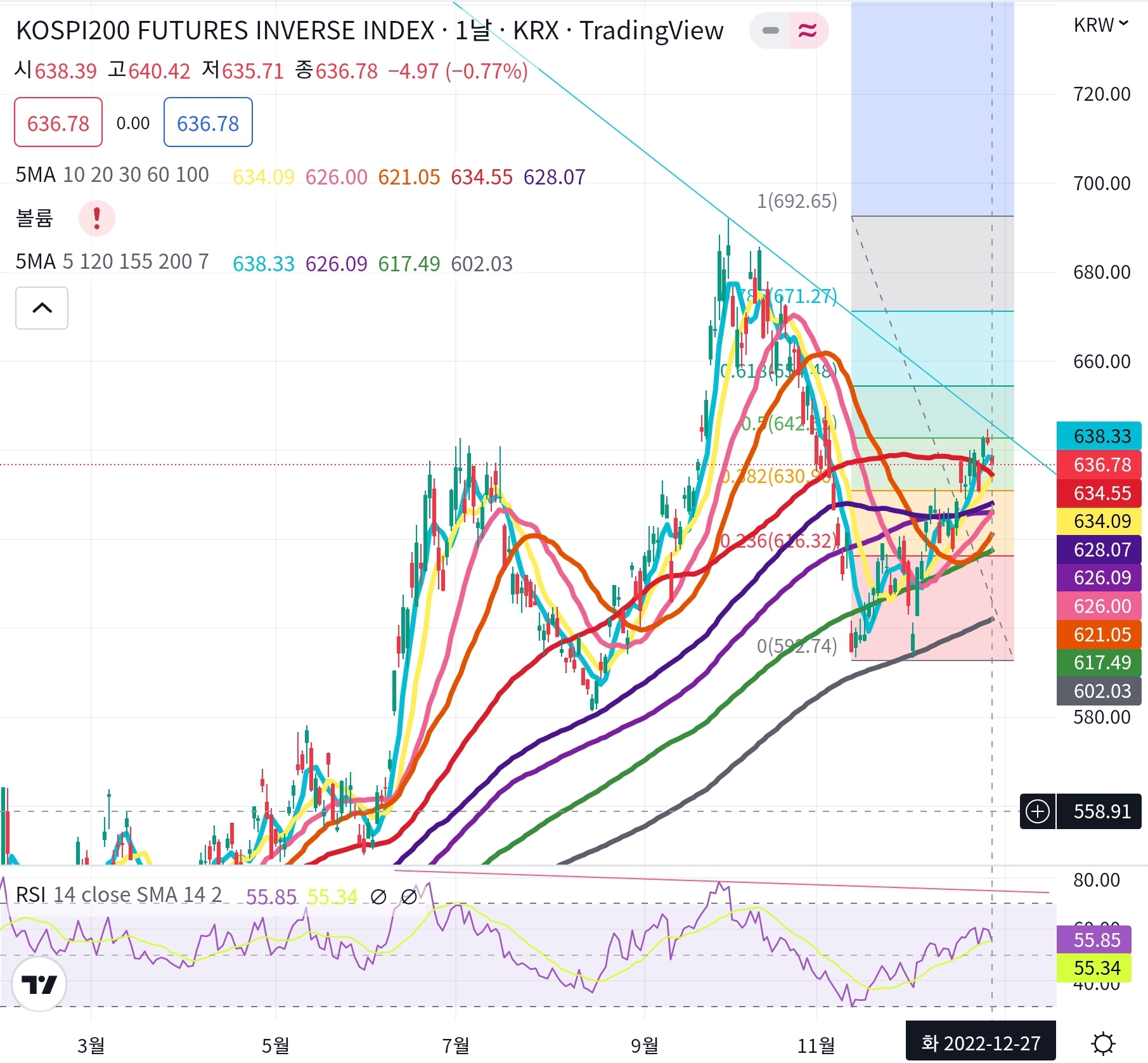Viewport: 1148px width, 1063px height.
Task: Click the 602.03 grey MA price label
Action: pos(1099,691)
